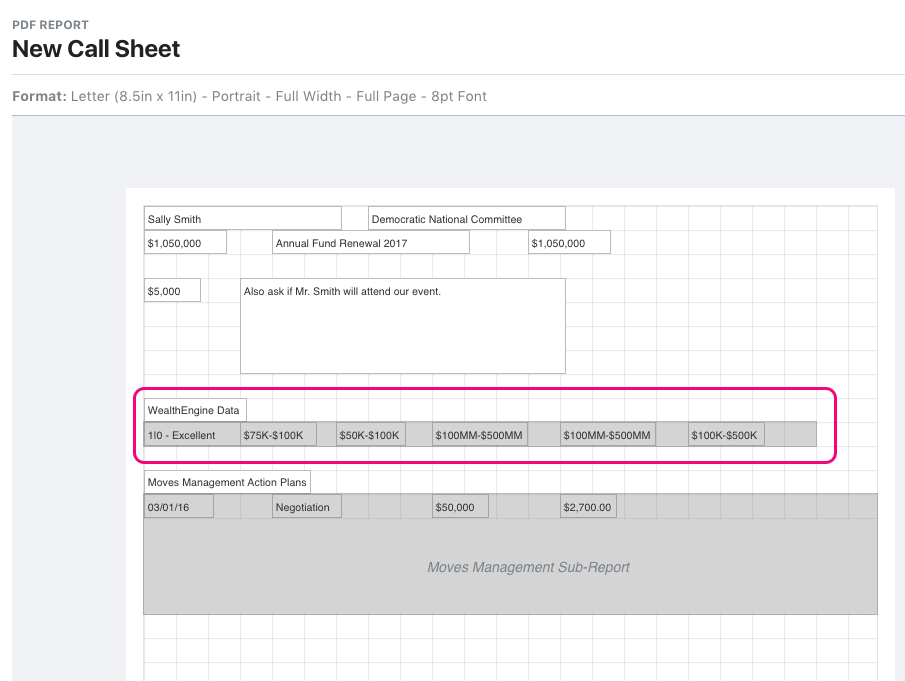Click the Moves Management Sub-Report placeholder area
The height and width of the screenshot is (681, 905).
coord(528,567)
